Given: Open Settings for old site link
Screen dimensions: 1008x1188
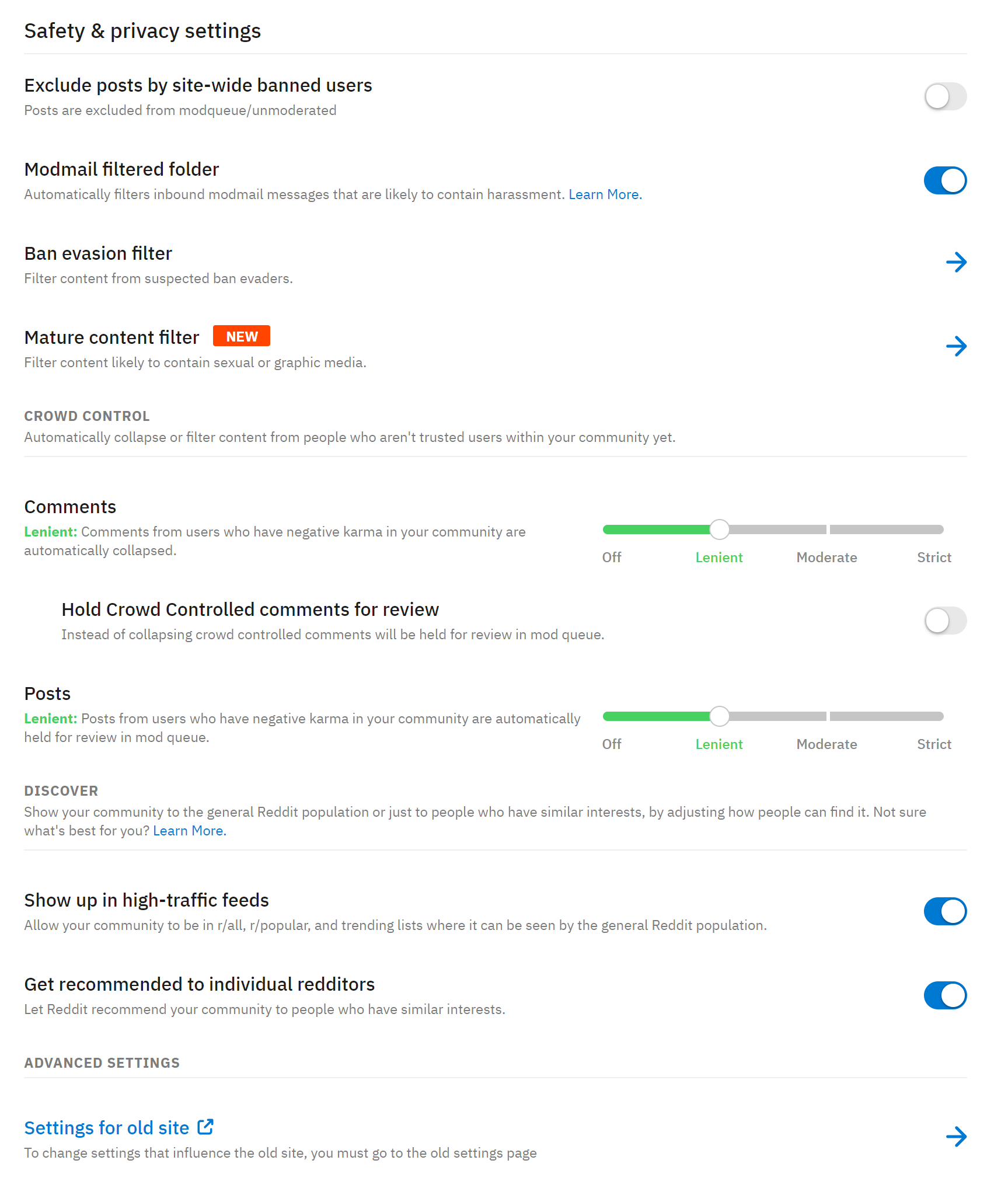Looking at the screenshot, I should click(x=107, y=1128).
